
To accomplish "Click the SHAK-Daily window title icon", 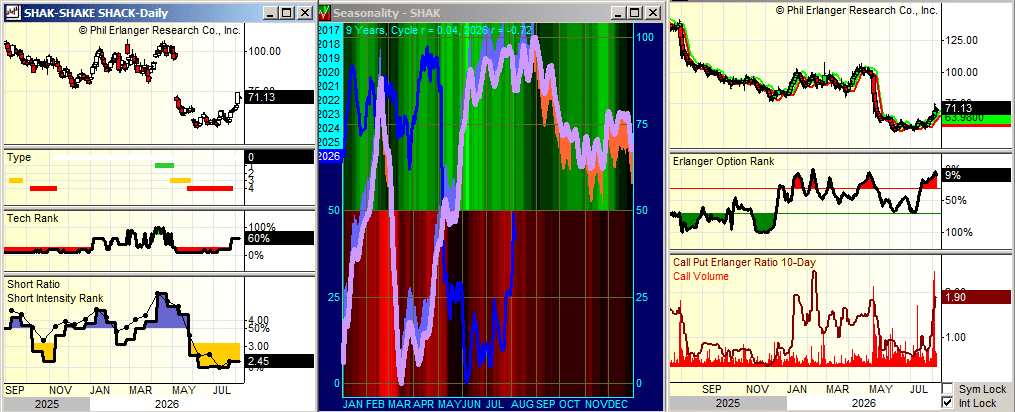I will (x=12, y=12).
